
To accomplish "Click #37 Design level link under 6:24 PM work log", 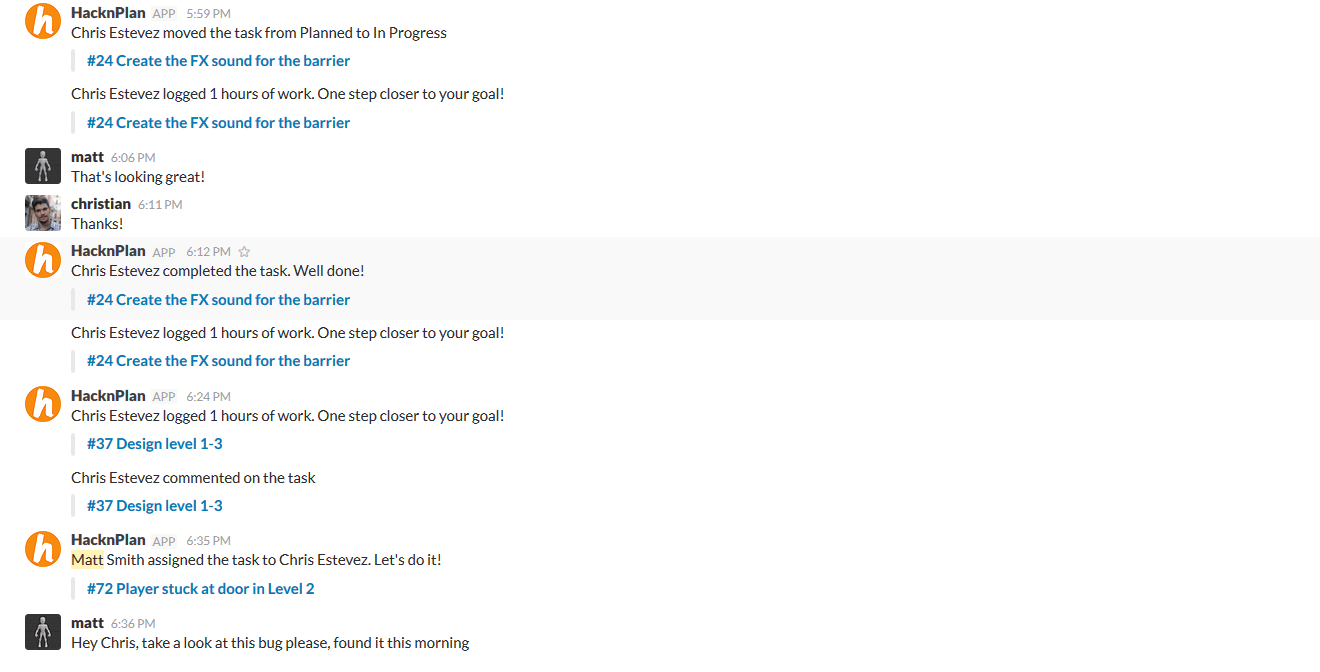I will point(155,444).
